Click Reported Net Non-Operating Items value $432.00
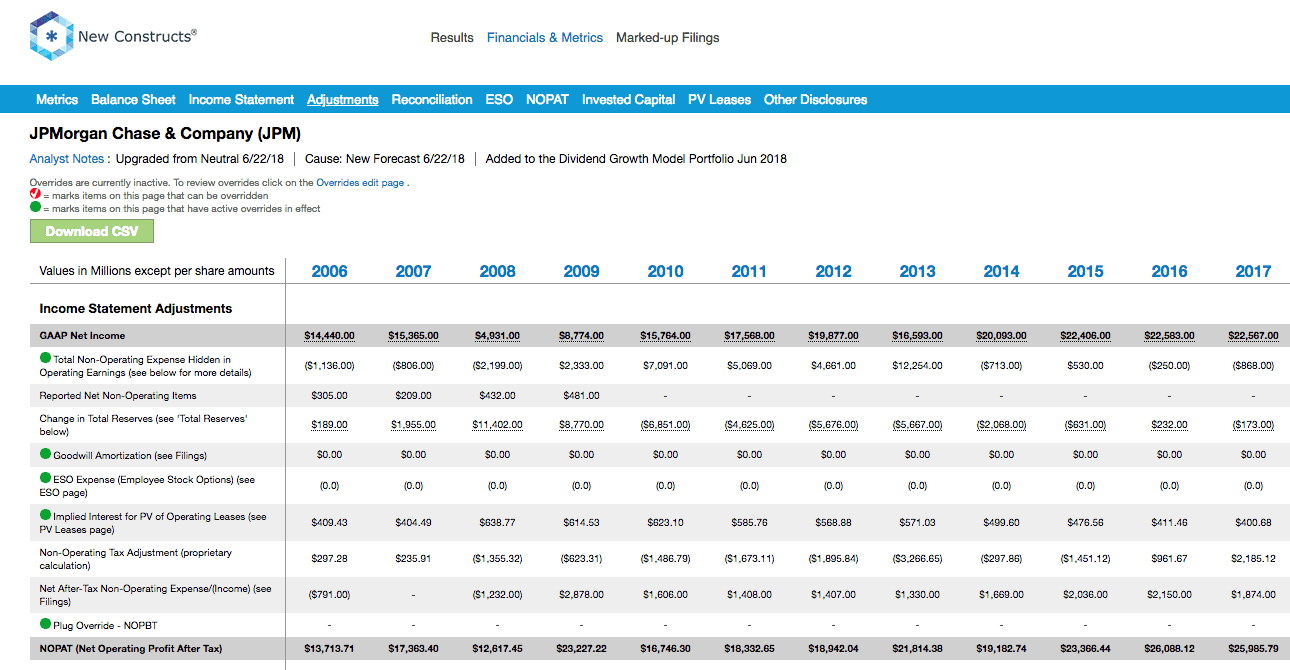The width and height of the screenshot is (1290, 670). pyautogui.click(x=498, y=396)
